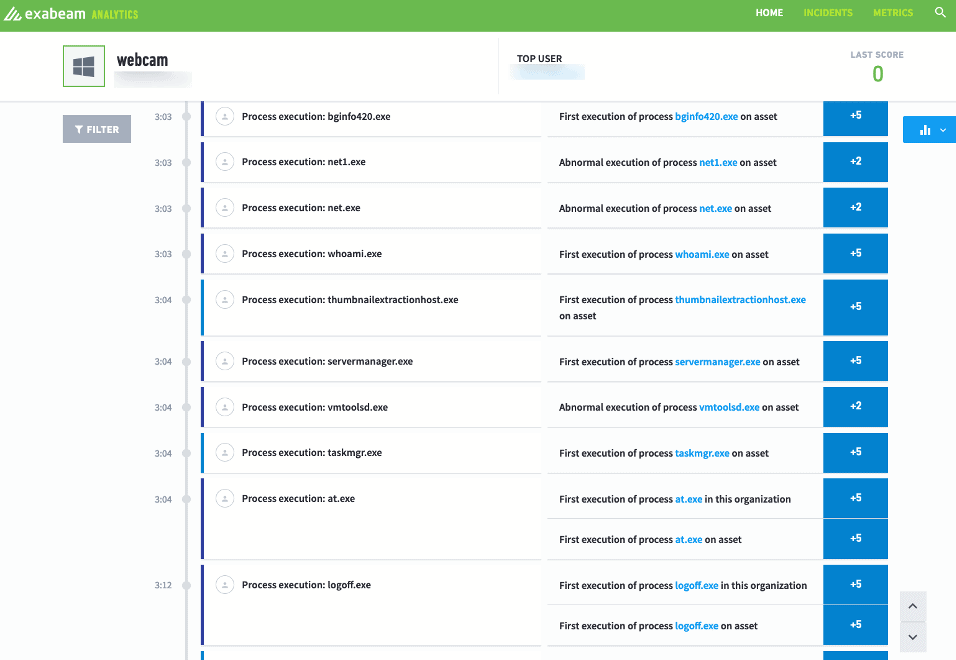Click the +5 score badge for bginfo420.exe

[855, 116]
